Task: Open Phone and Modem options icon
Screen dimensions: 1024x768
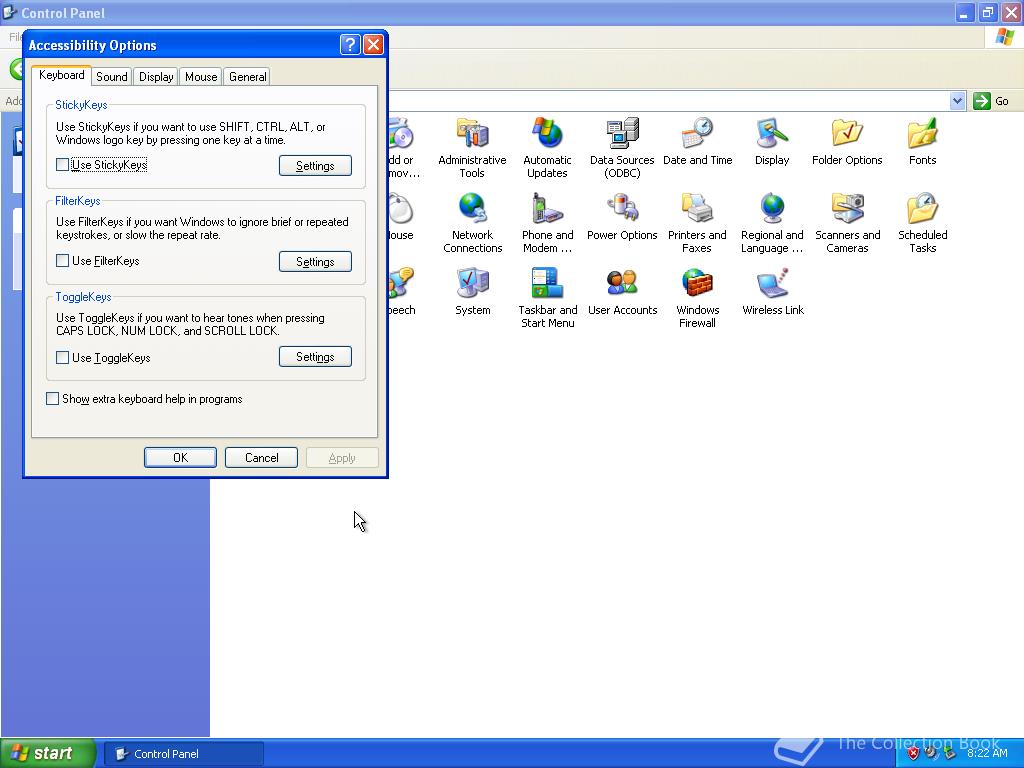Action: pyautogui.click(x=547, y=208)
